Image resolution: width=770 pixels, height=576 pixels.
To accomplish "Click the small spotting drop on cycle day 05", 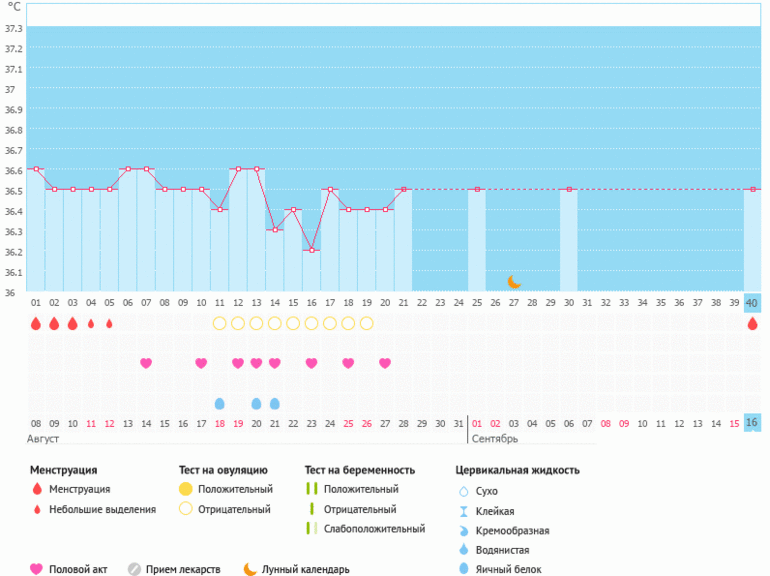I will coord(109,323).
